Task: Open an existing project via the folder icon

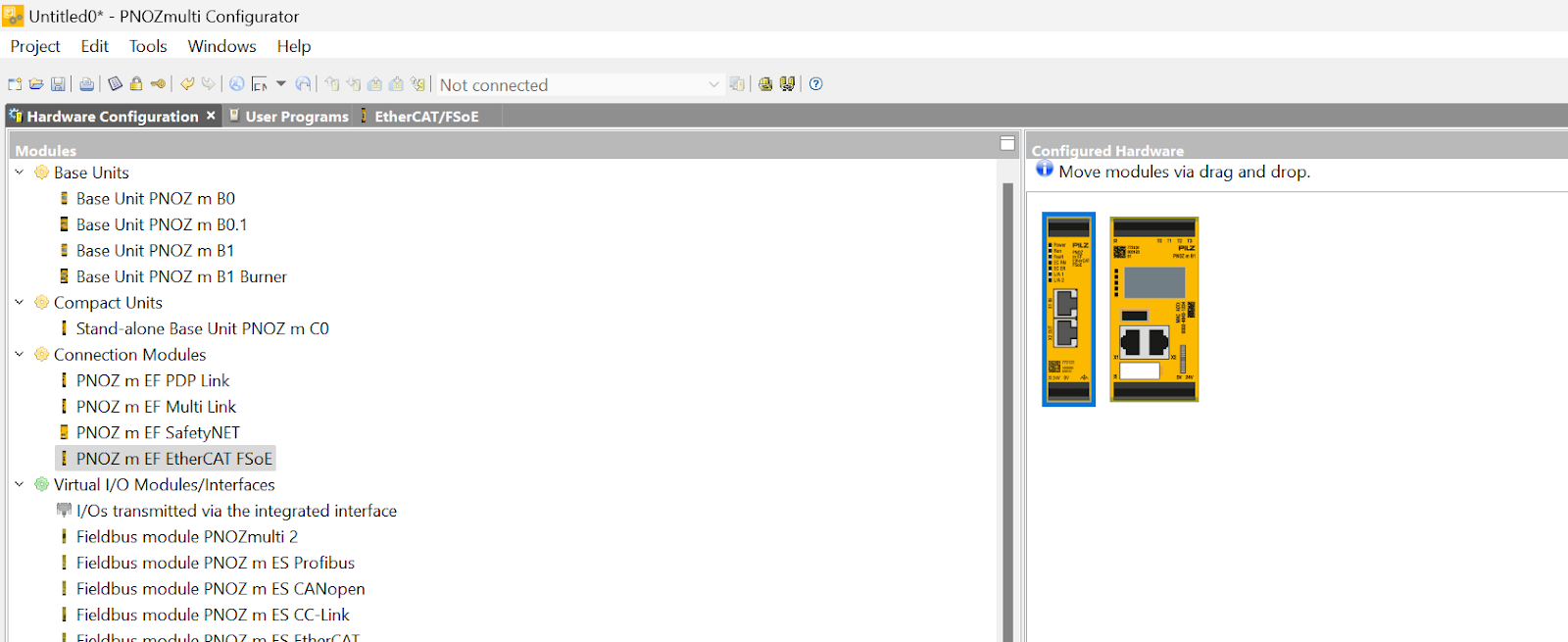Action: click(x=36, y=84)
